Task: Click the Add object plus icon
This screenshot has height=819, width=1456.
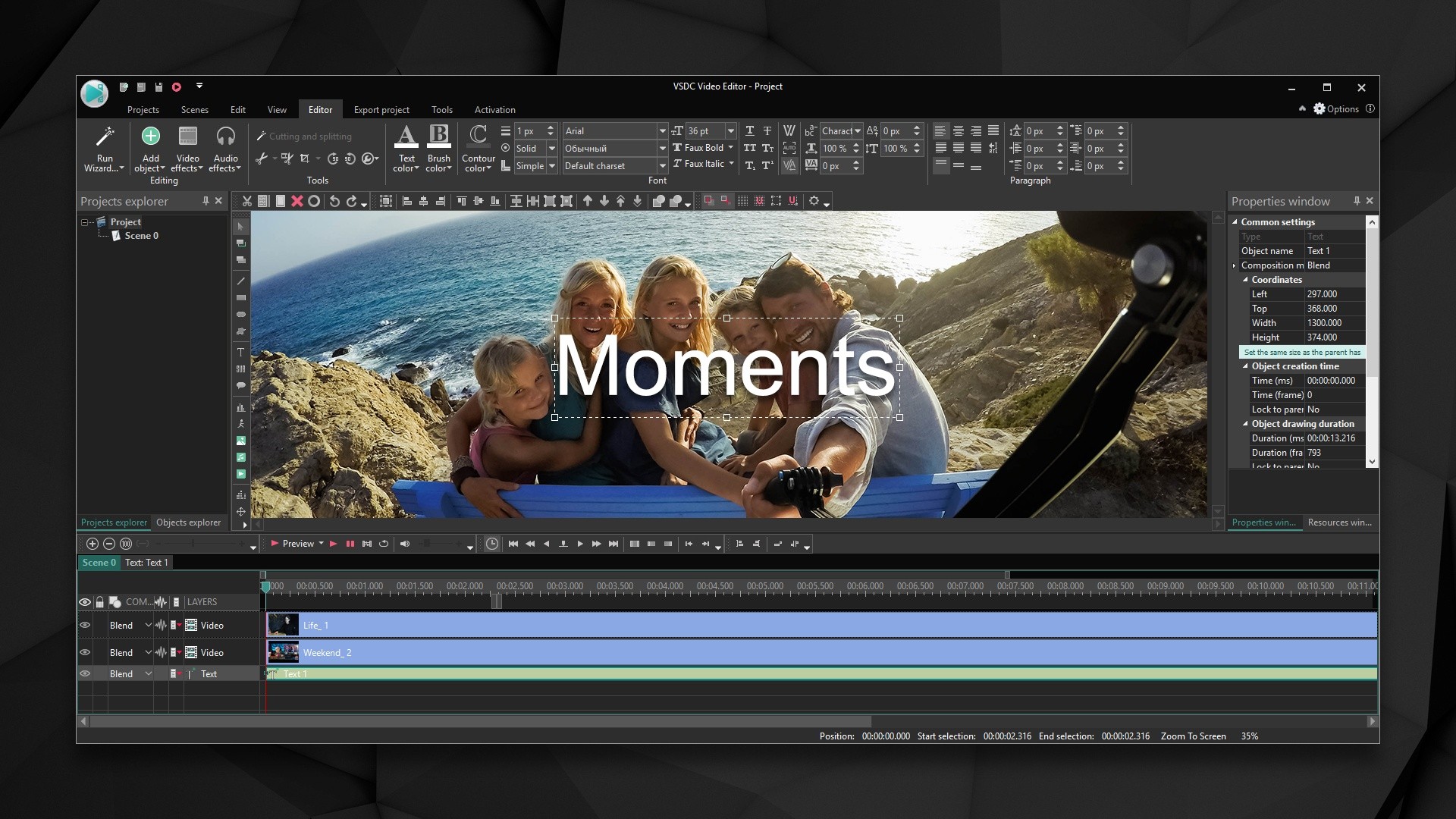Action: click(x=150, y=136)
